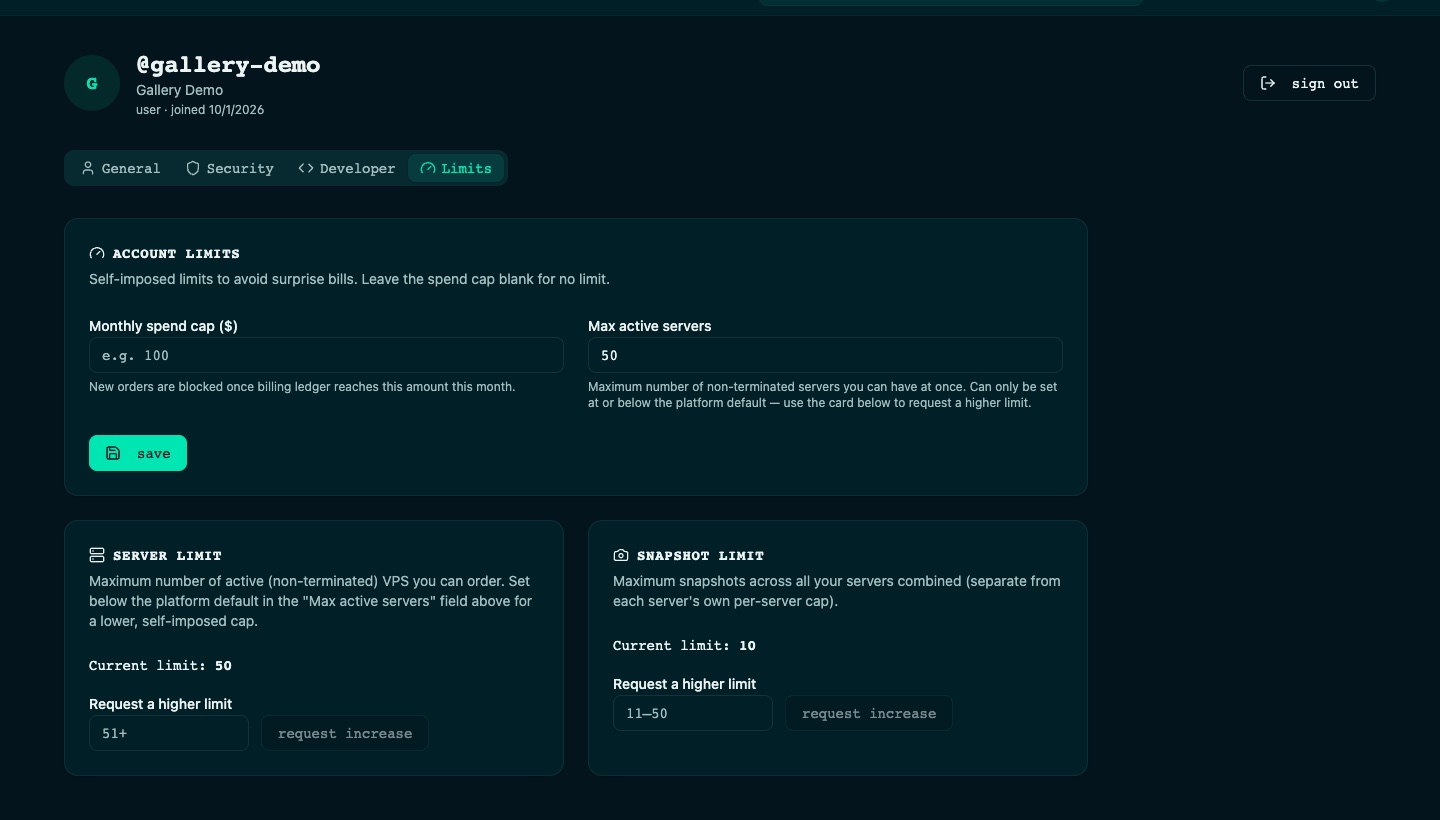Click the "ACCOUNT LIMITS" heading text

(176, 254)
